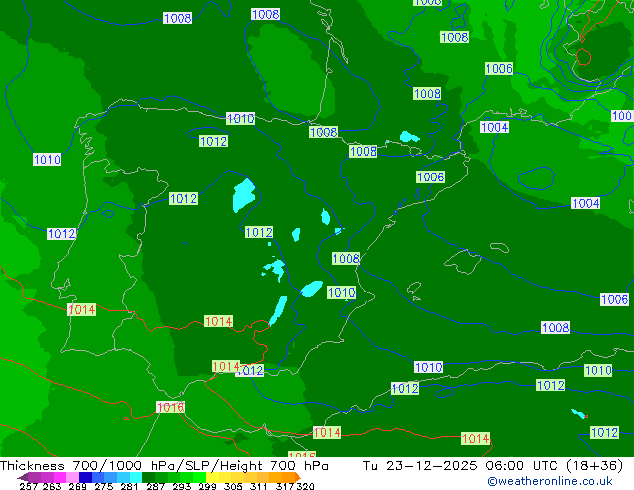
Task: Pick the light pink legend swatch above 269
Action: pos(72,477)
